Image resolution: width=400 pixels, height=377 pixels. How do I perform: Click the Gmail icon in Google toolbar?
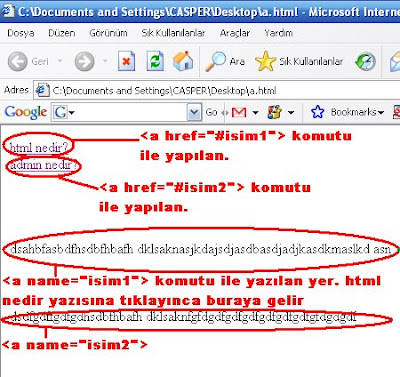239,112
